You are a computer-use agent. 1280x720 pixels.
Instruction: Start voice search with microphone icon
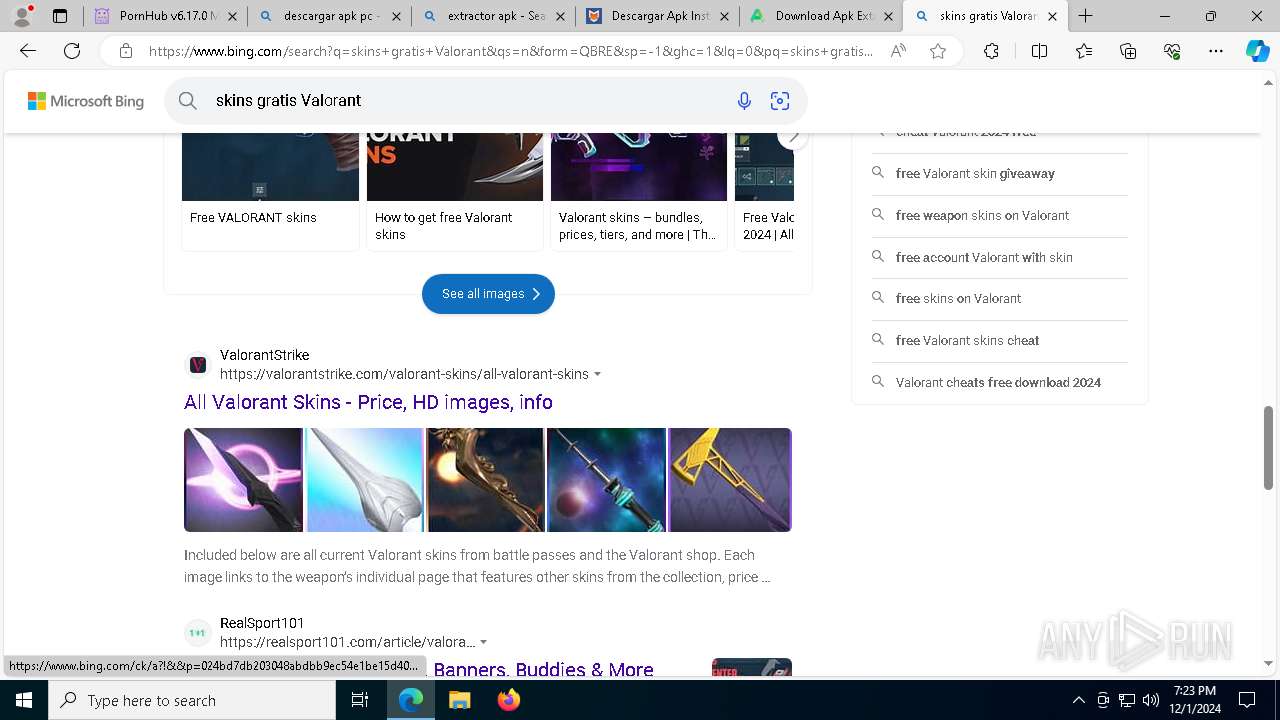[x=744, y=100]
